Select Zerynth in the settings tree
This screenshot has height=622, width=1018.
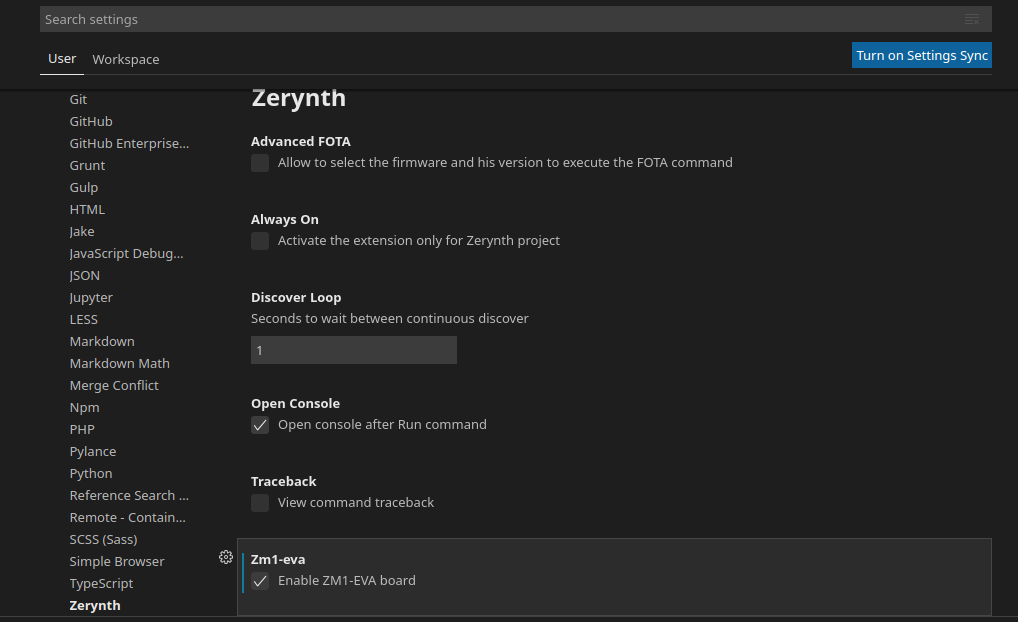pyautogui.click(x=95, y=606)
